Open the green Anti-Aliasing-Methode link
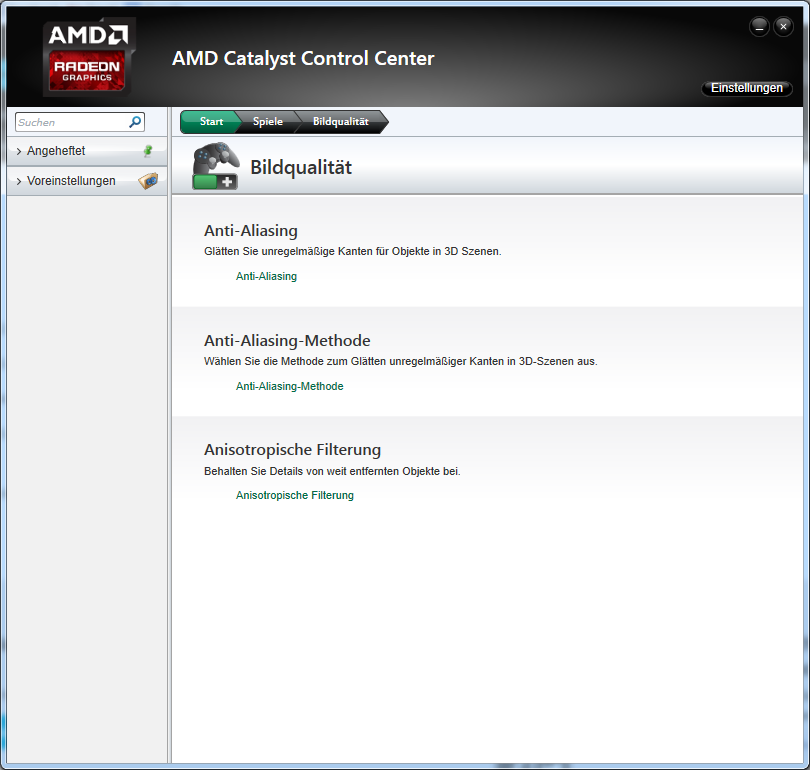 tap(290, 386)
